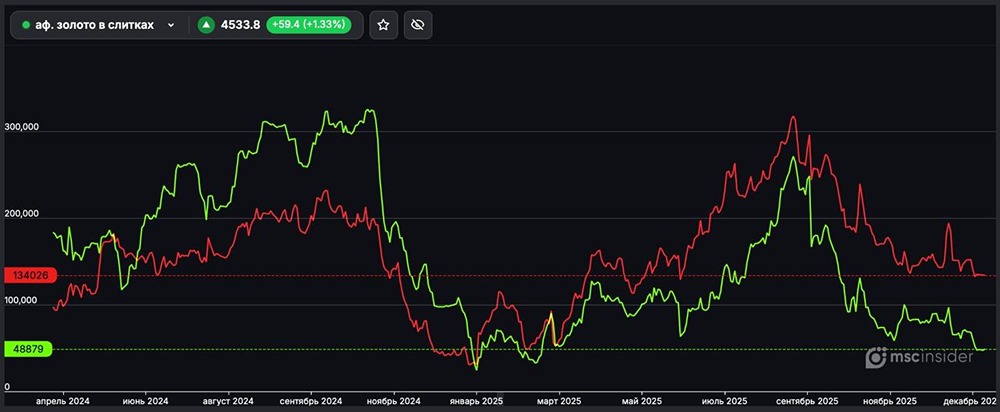Toggle the crossed-out eye visibility icon

tap(418, 25)
